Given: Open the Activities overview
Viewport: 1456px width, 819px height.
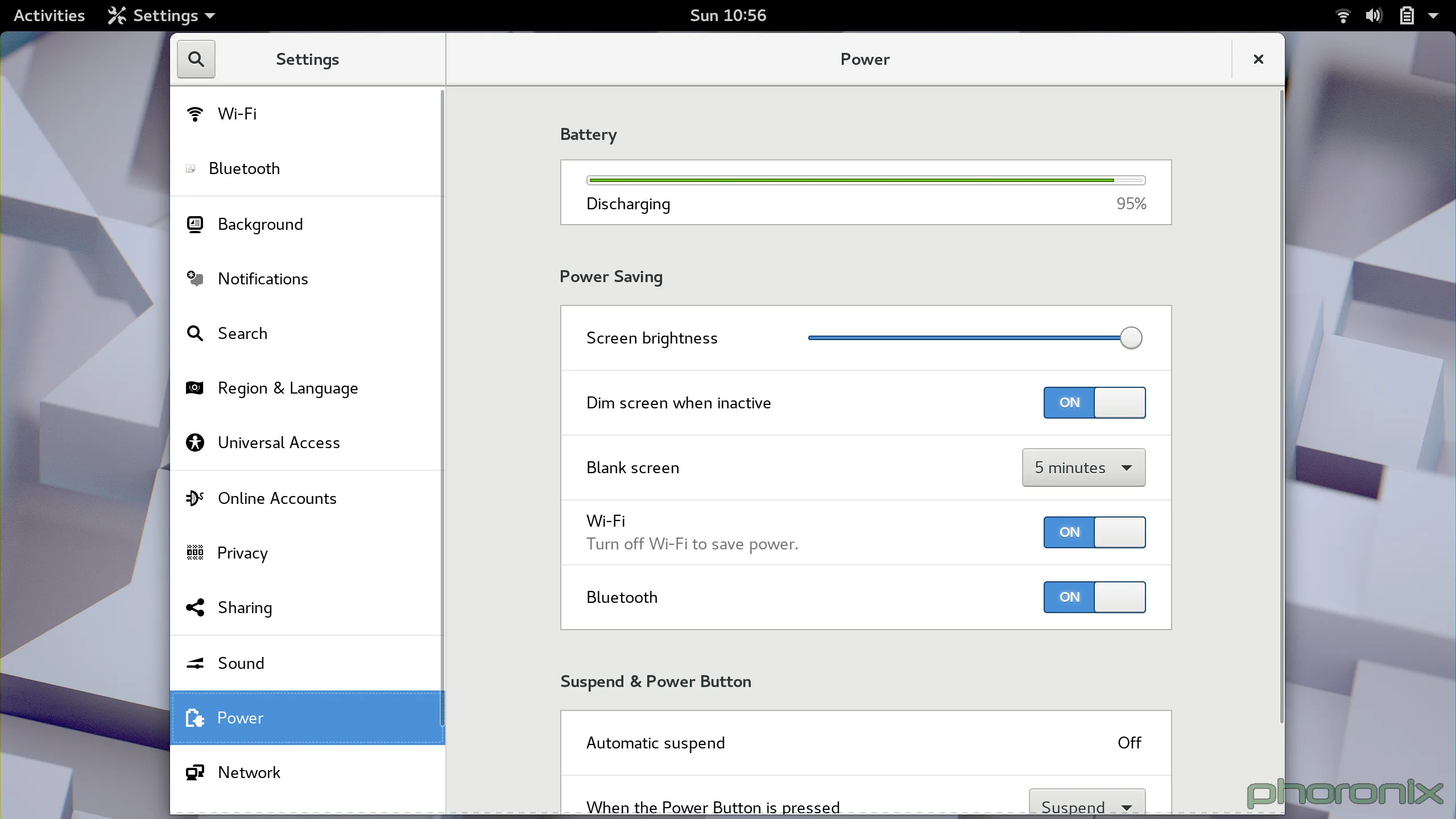Looking at the screenshot, I should [49, 15].
